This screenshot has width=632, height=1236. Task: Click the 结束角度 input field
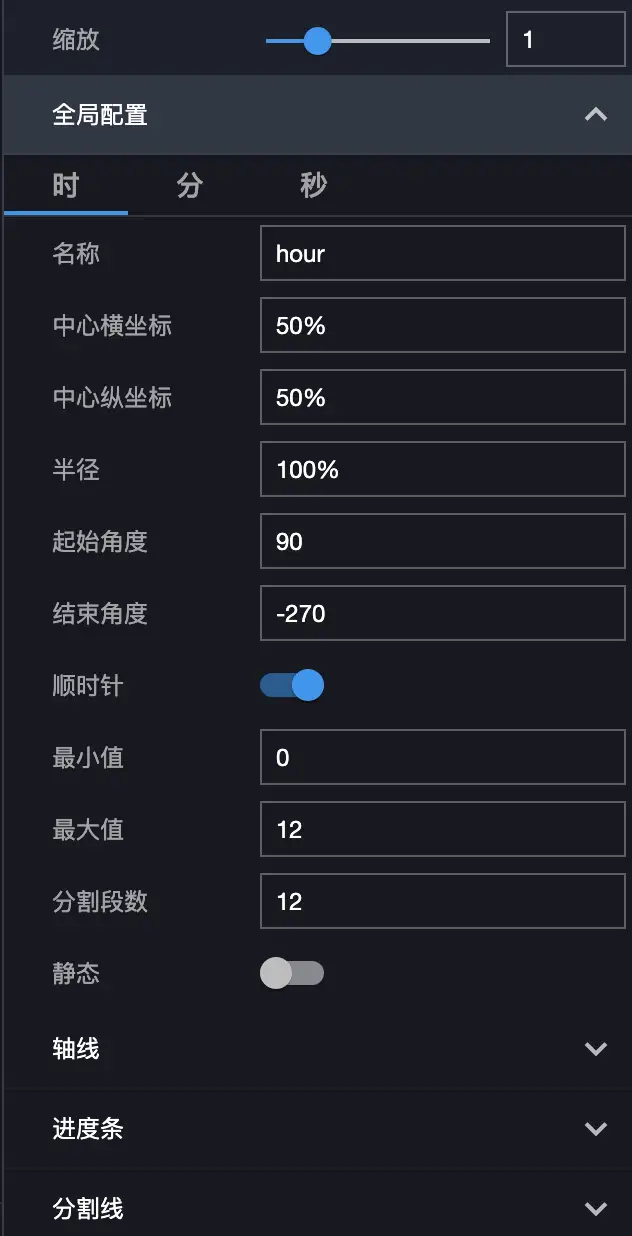coord(442,614)
